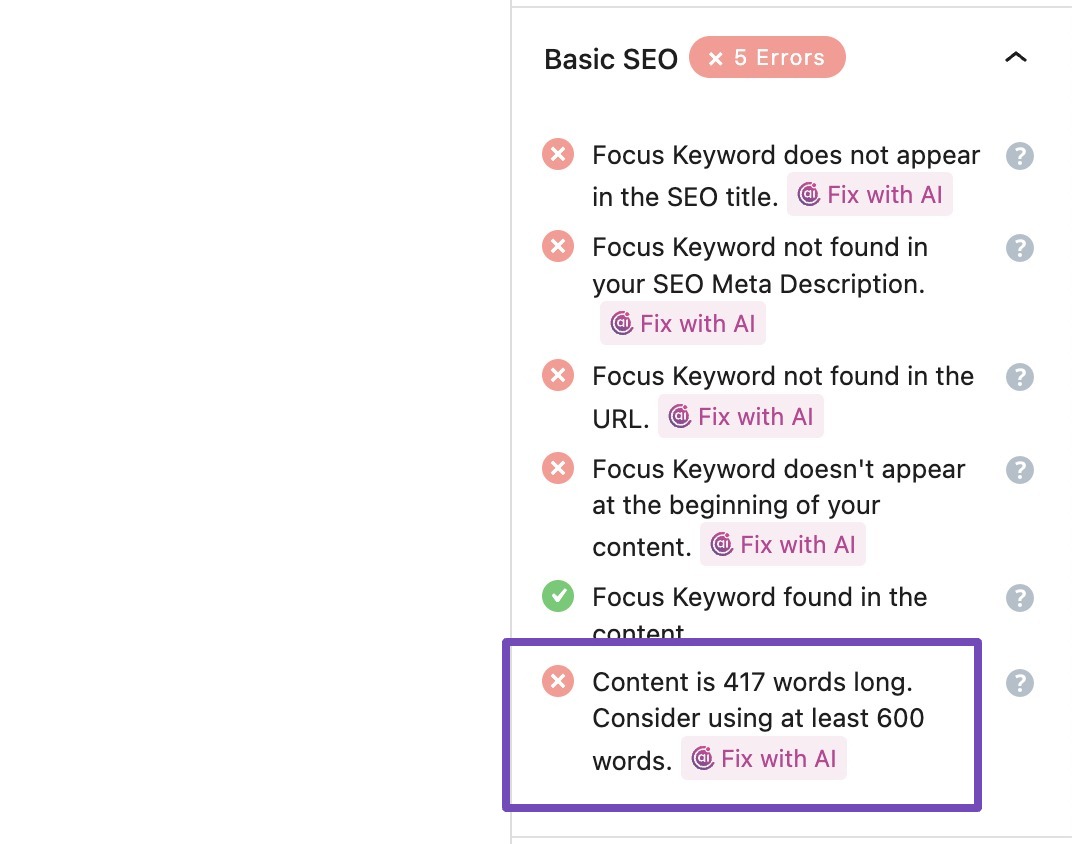
Task: Open help for Meta Description keyword check
Action: (1019, 248)
